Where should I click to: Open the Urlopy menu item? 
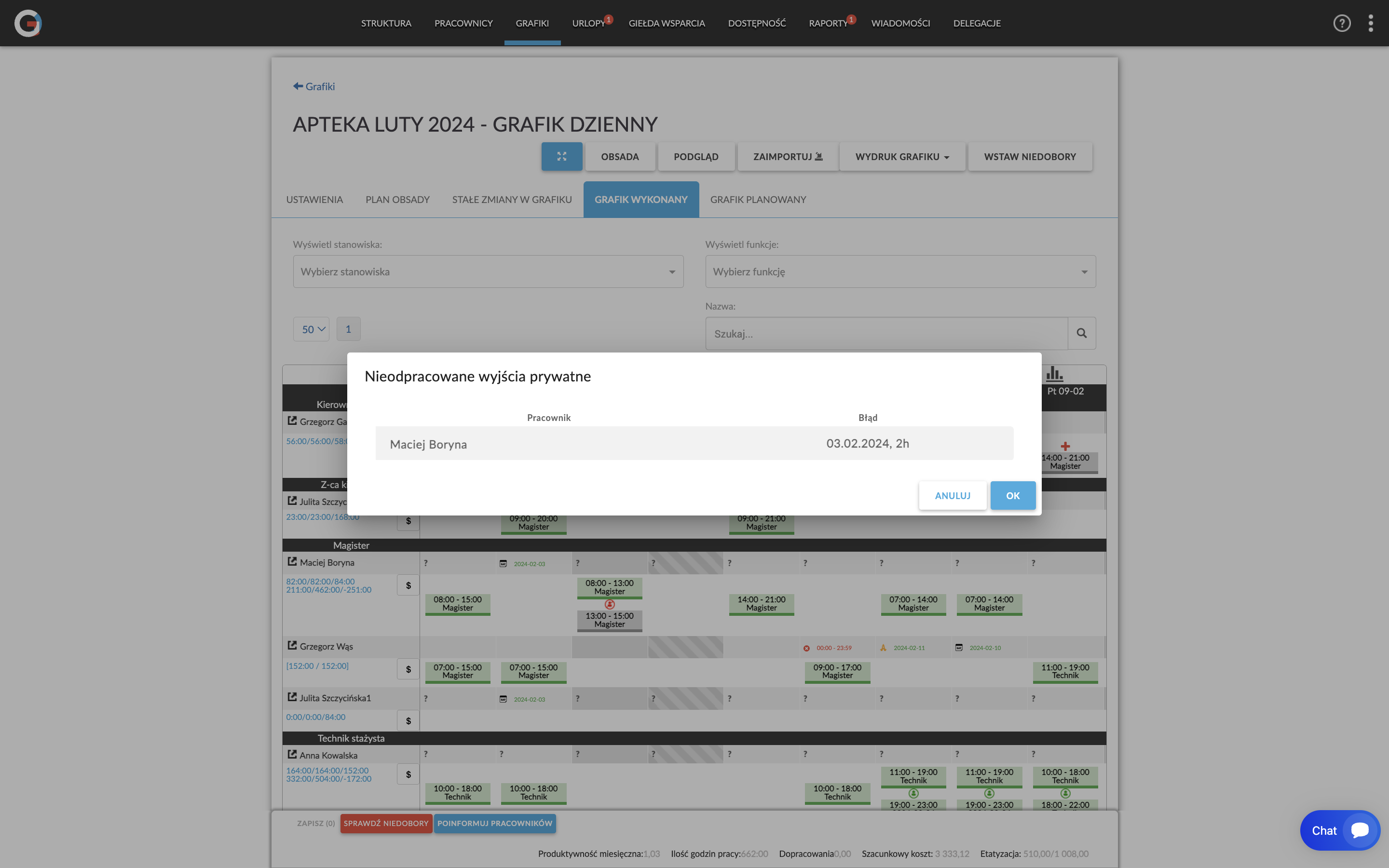(x=588, y=23)
